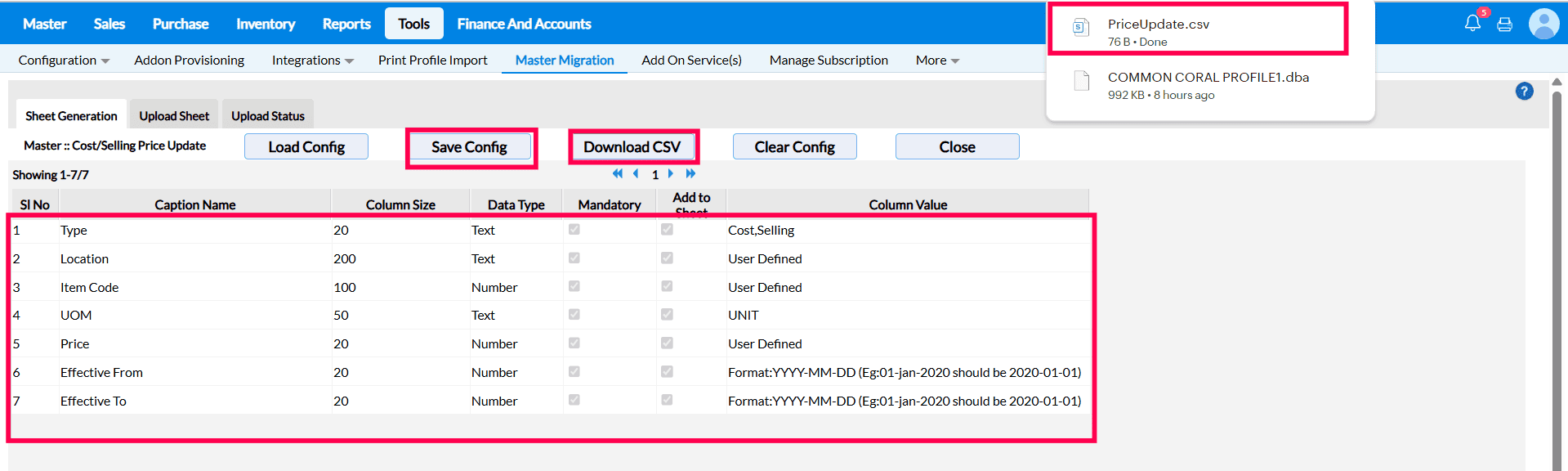The image size is (1568, 471).
Task: Open the downloaded PriceUpdate.csv file
Action: [x=1158, y=25]
